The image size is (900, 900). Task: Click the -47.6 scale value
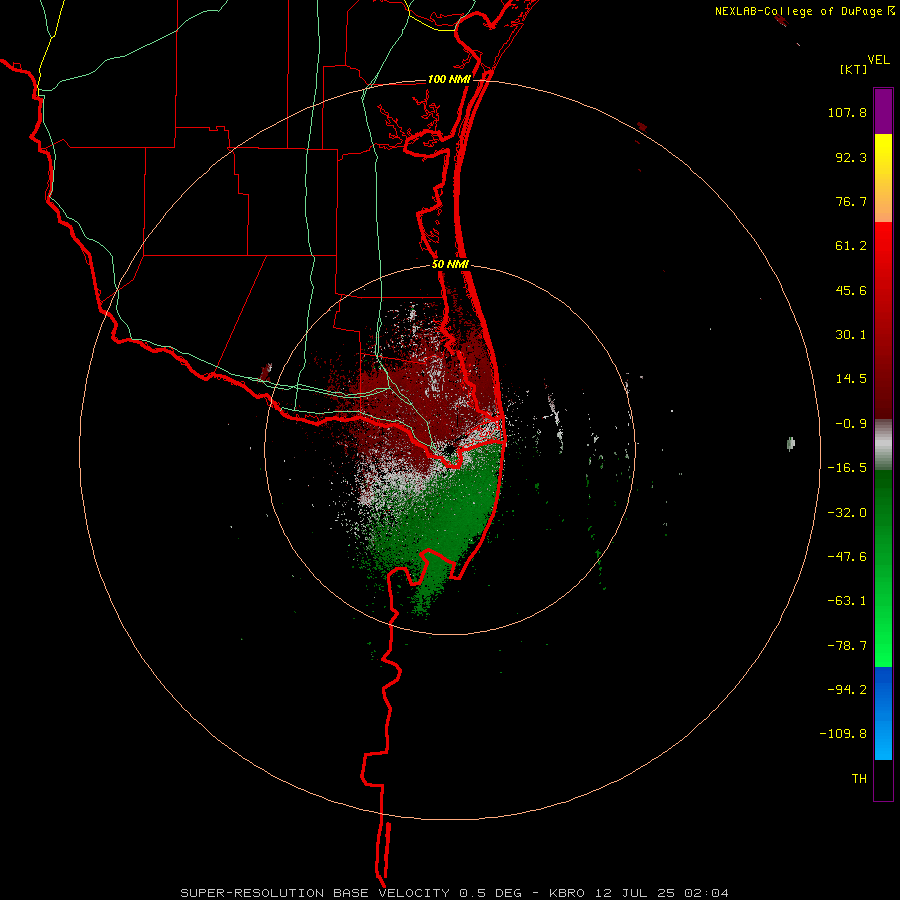pyautogui.click(x=847, y=557)
